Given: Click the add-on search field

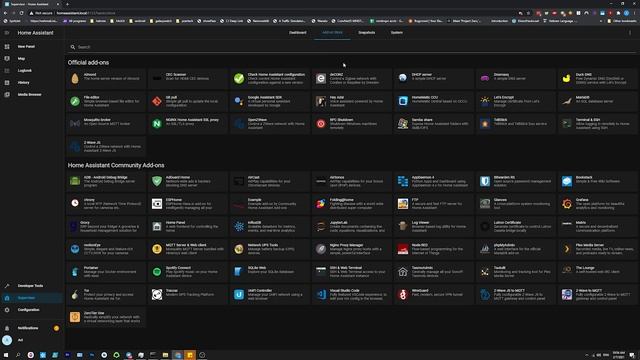Looking at the screenshot, I should point(351,47).
